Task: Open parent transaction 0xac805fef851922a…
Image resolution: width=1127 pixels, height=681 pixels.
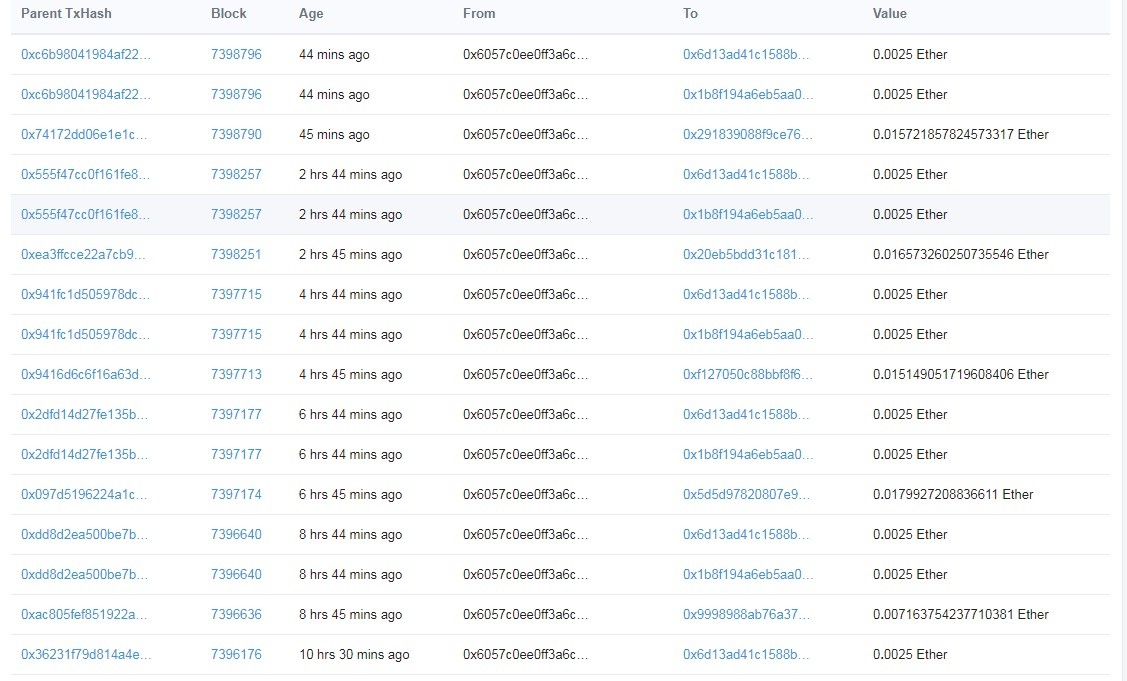Action: [x=83, y=615]
